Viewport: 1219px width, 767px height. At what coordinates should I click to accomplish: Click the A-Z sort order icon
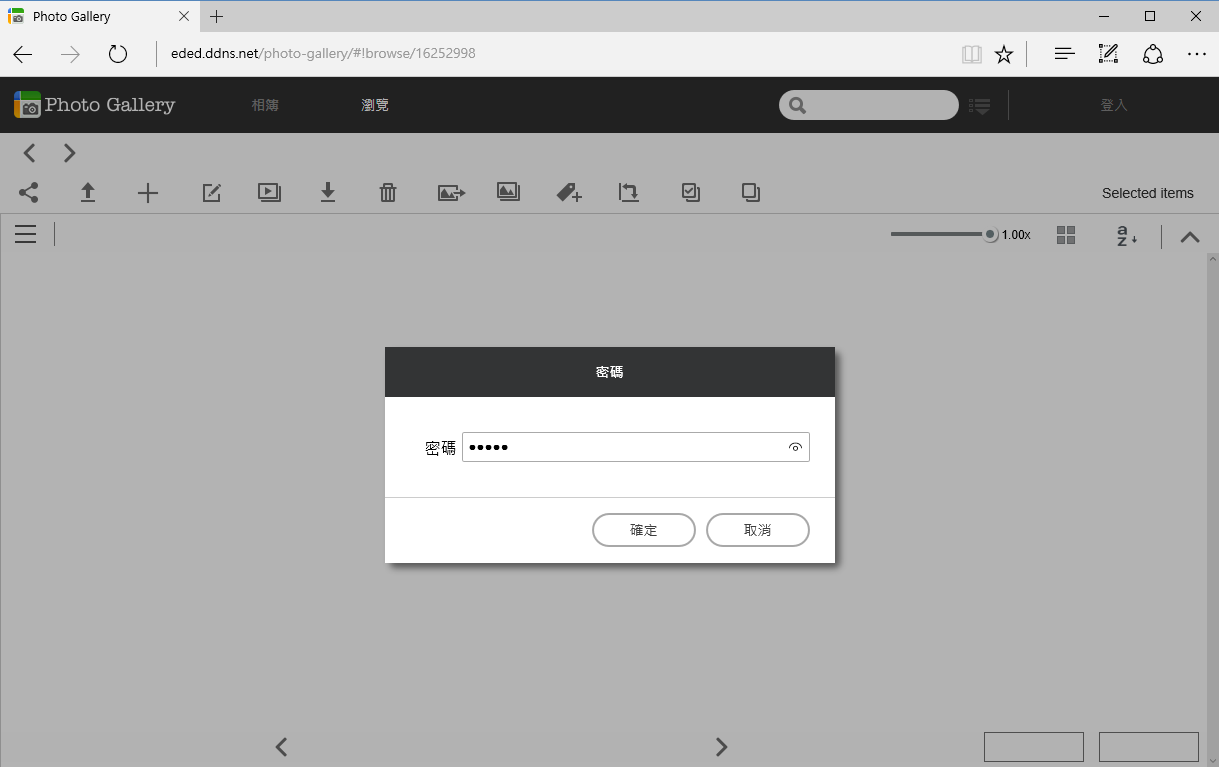click(x=1127, y=236)
